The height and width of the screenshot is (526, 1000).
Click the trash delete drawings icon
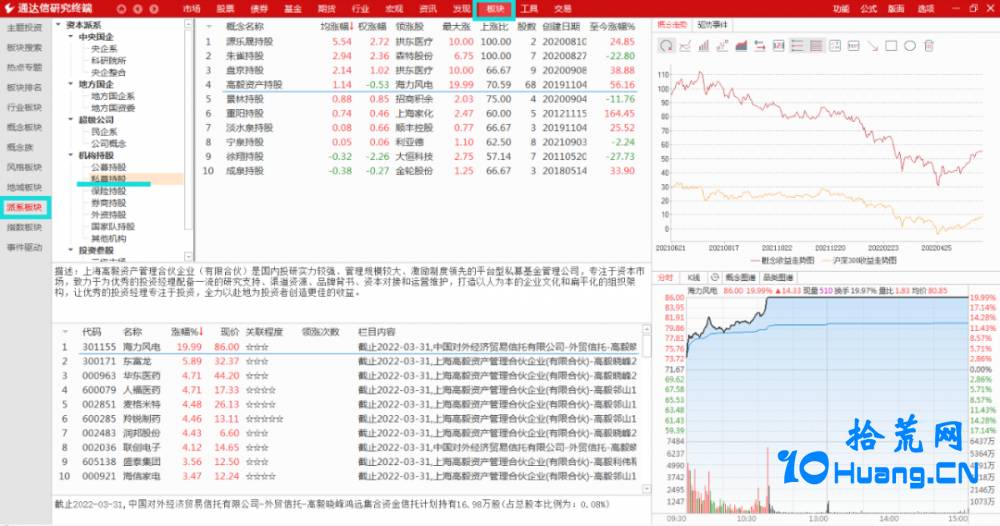[x=929, y=46]
